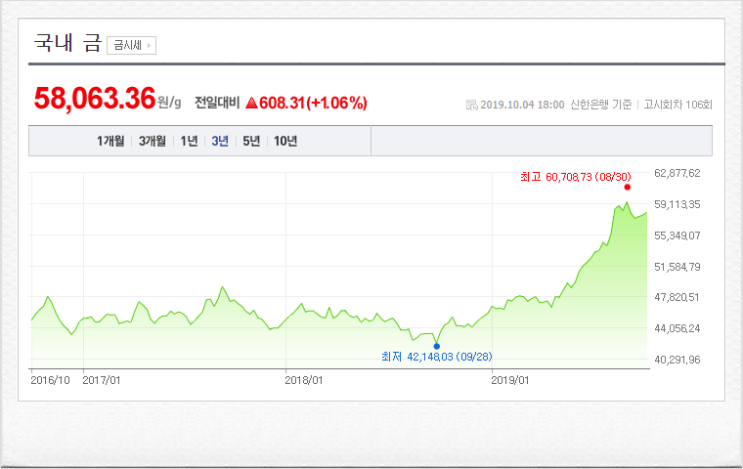Click the 2017/01 axis label
This screenshot has width=743, height=469.
click(x=101, y=380)
